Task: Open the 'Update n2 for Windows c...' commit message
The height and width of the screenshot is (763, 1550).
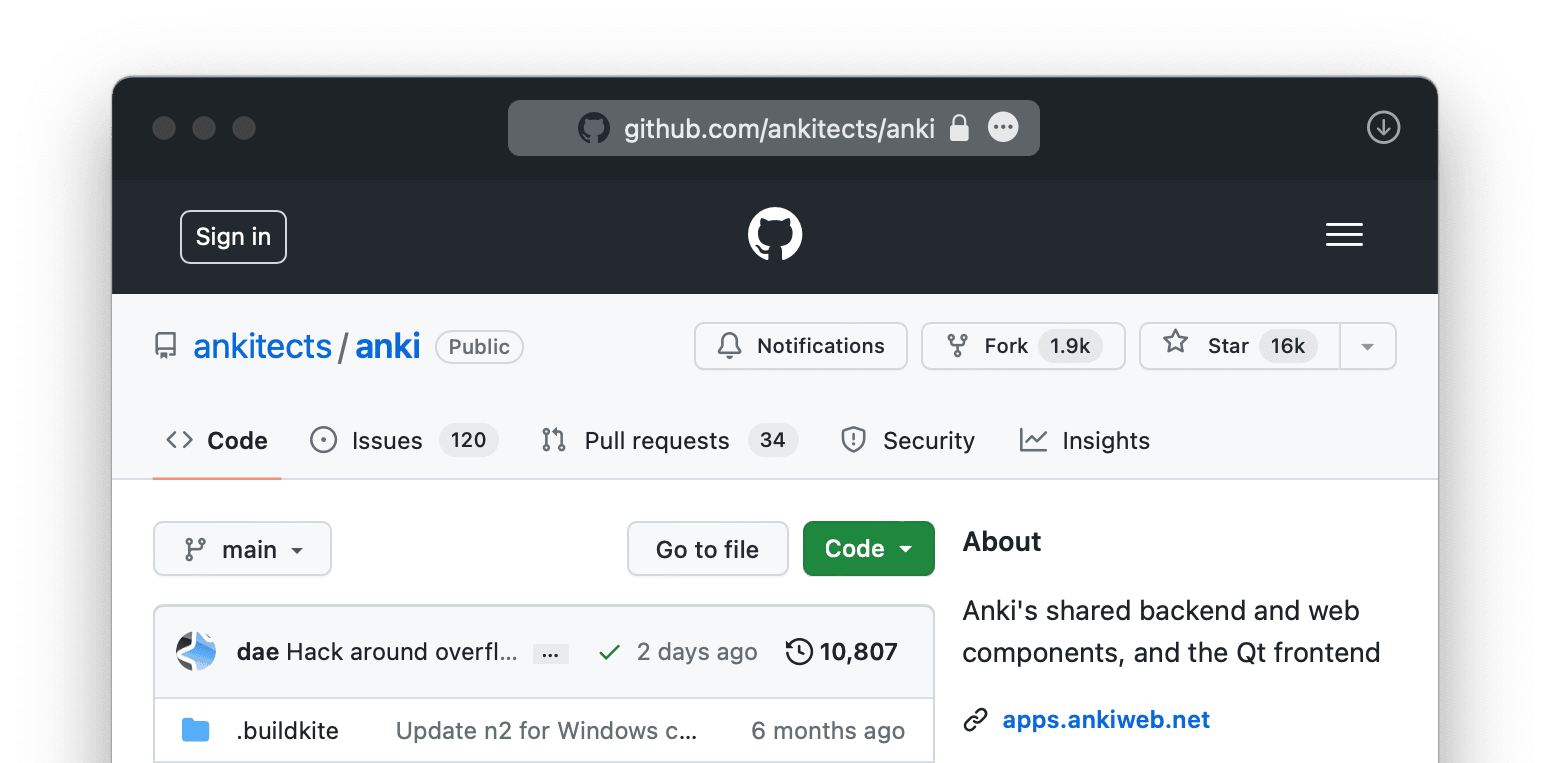Action: point(547,731)
